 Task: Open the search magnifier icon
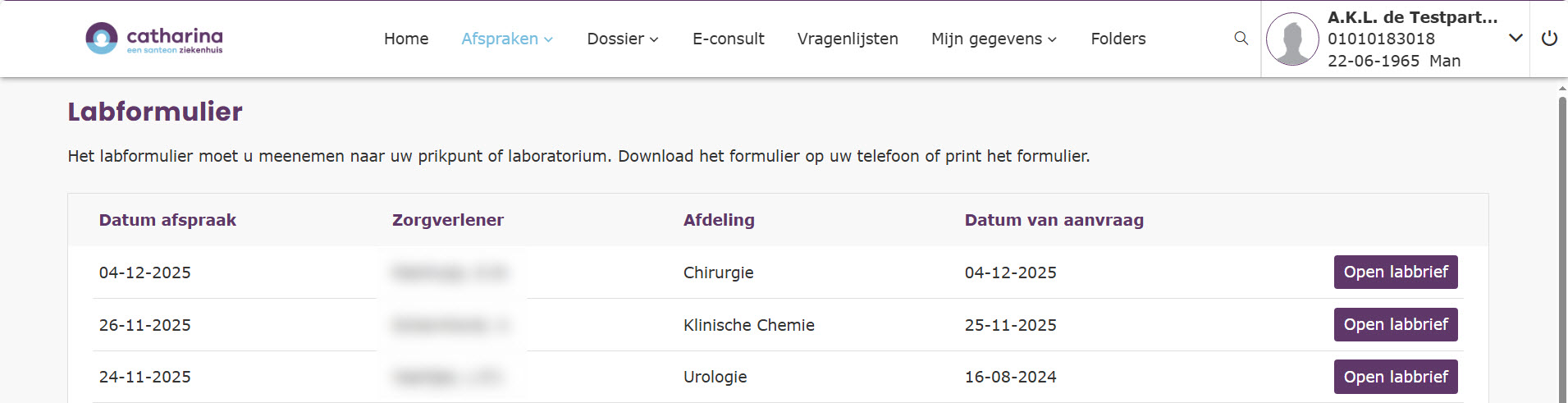coord(1241,39)
